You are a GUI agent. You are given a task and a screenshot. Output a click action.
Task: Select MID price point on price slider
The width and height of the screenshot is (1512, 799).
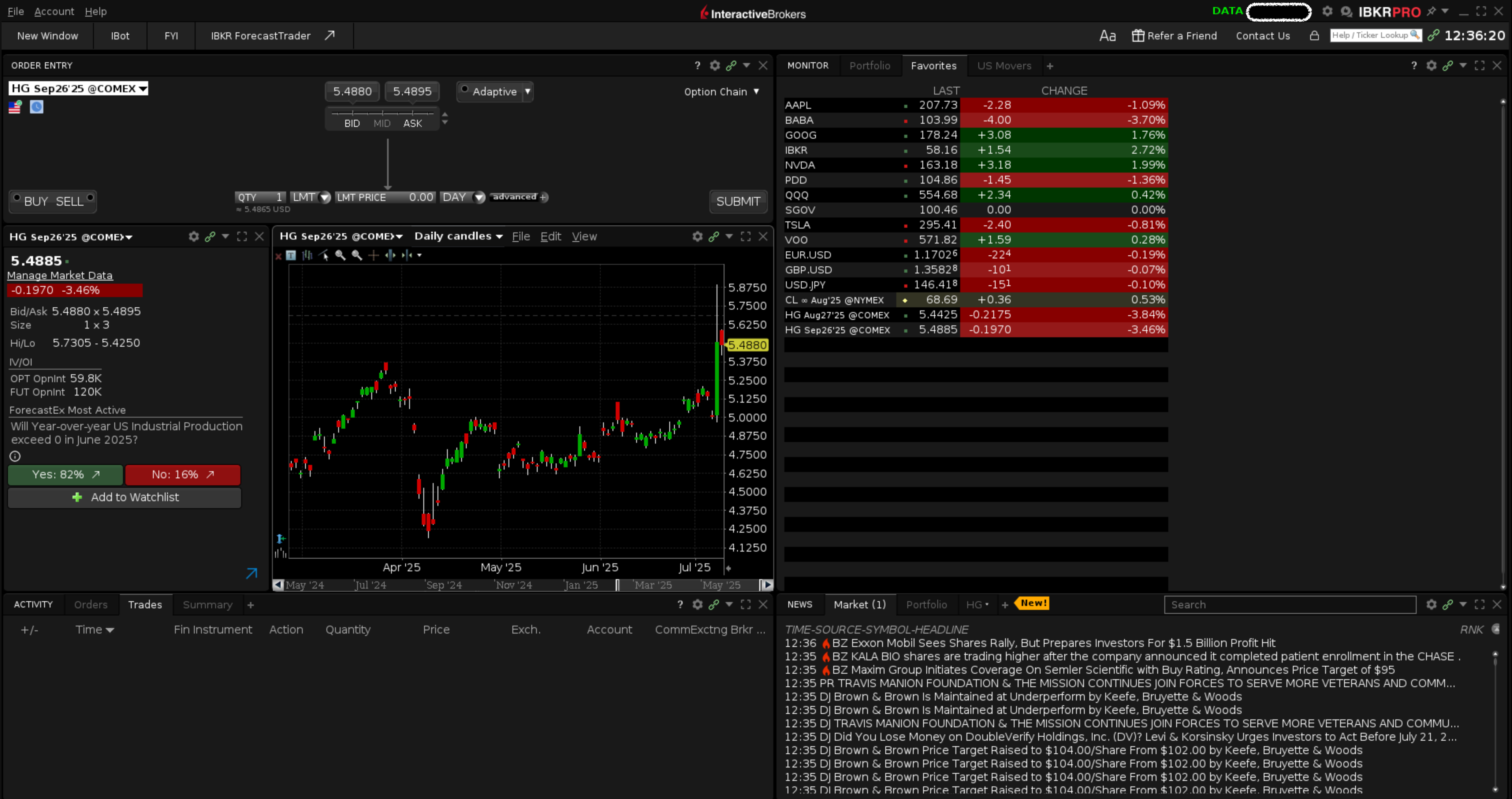[x=382, y=123]
